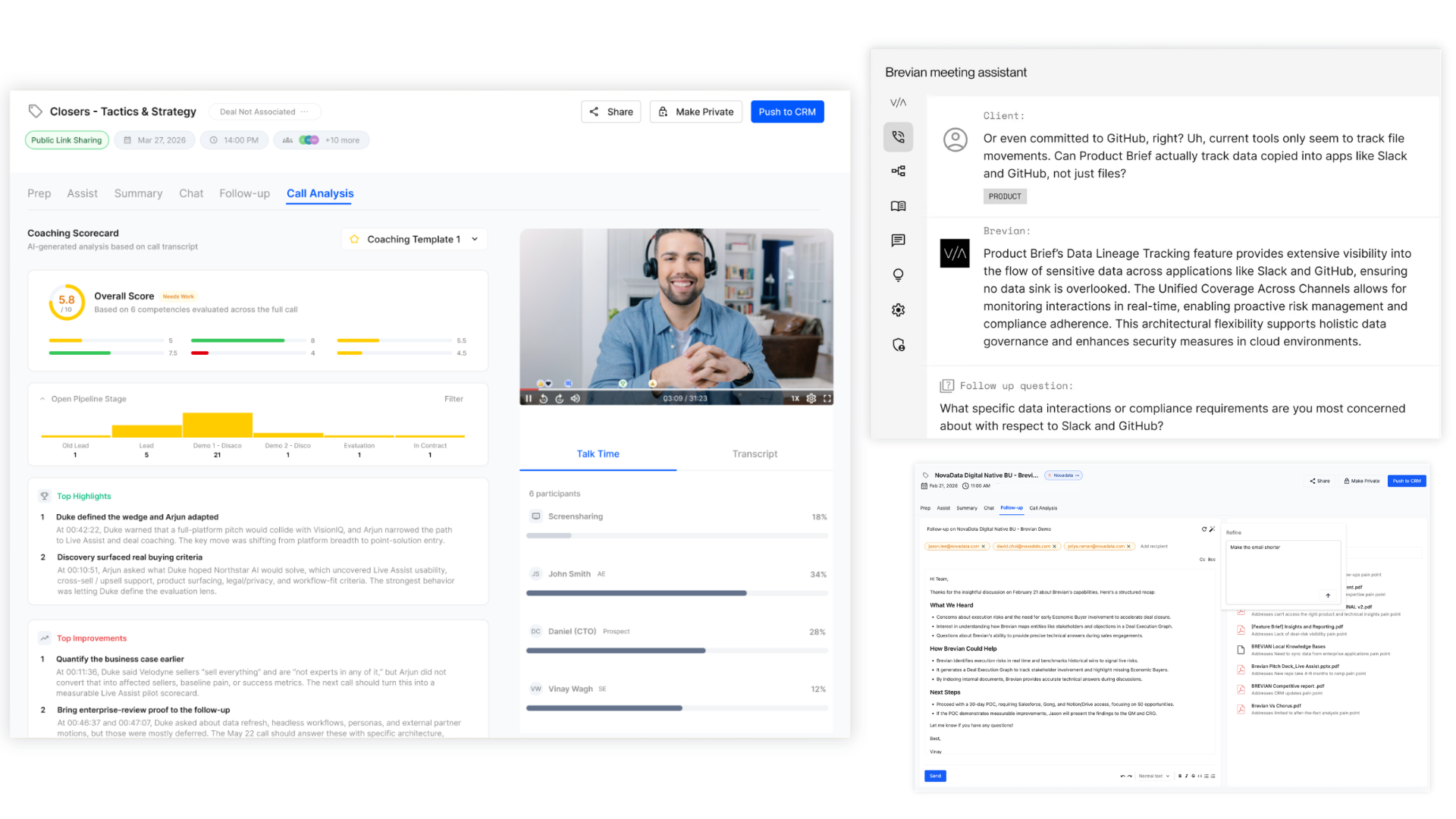Image resolution: width=1456 pixels, height=819 pixels.
Task: Seek on the video progress bar
Action: coord(676,390)
